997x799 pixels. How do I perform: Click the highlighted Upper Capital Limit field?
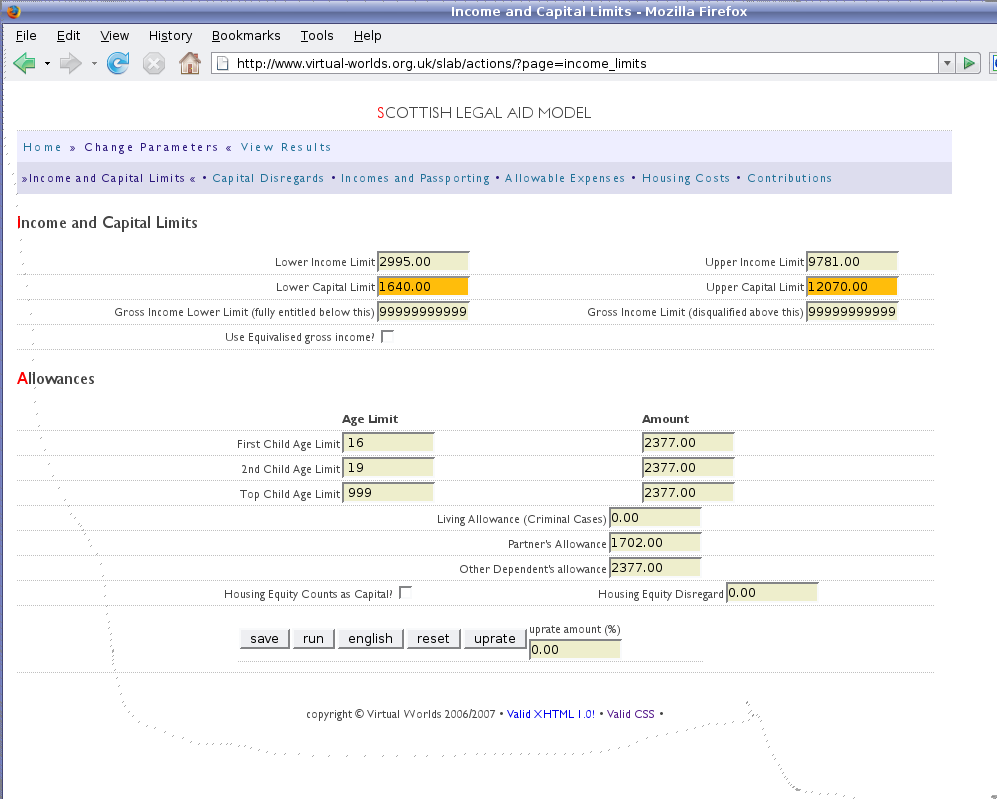(x=852, y=287)
